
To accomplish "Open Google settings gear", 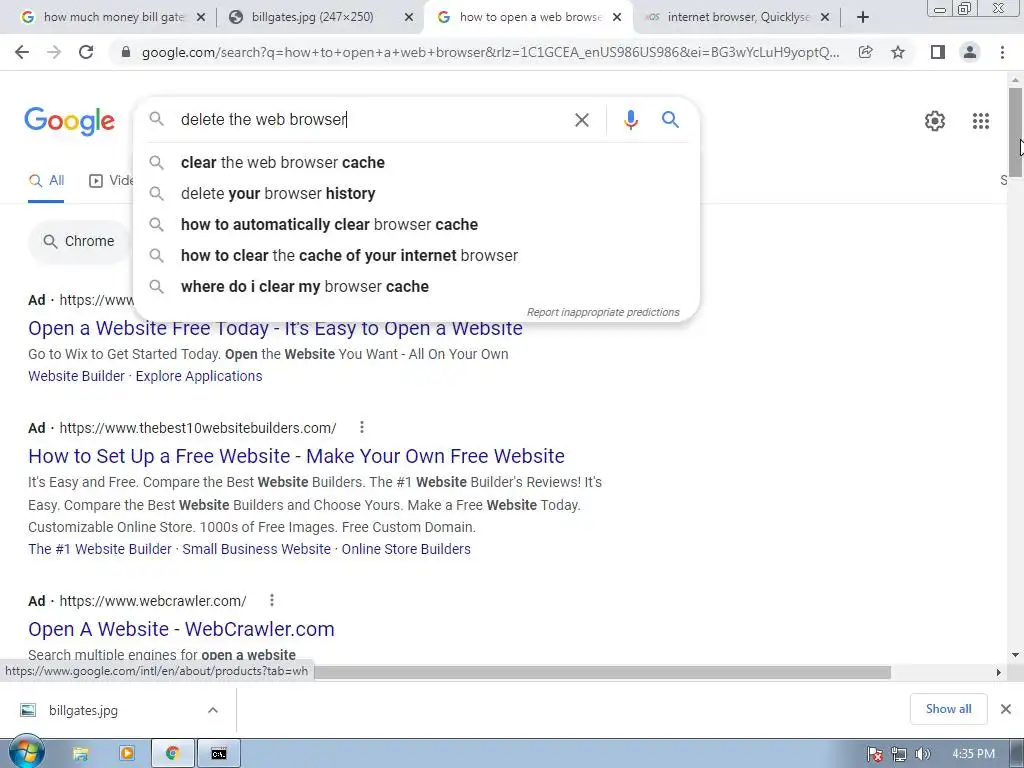I will [935, 121].
